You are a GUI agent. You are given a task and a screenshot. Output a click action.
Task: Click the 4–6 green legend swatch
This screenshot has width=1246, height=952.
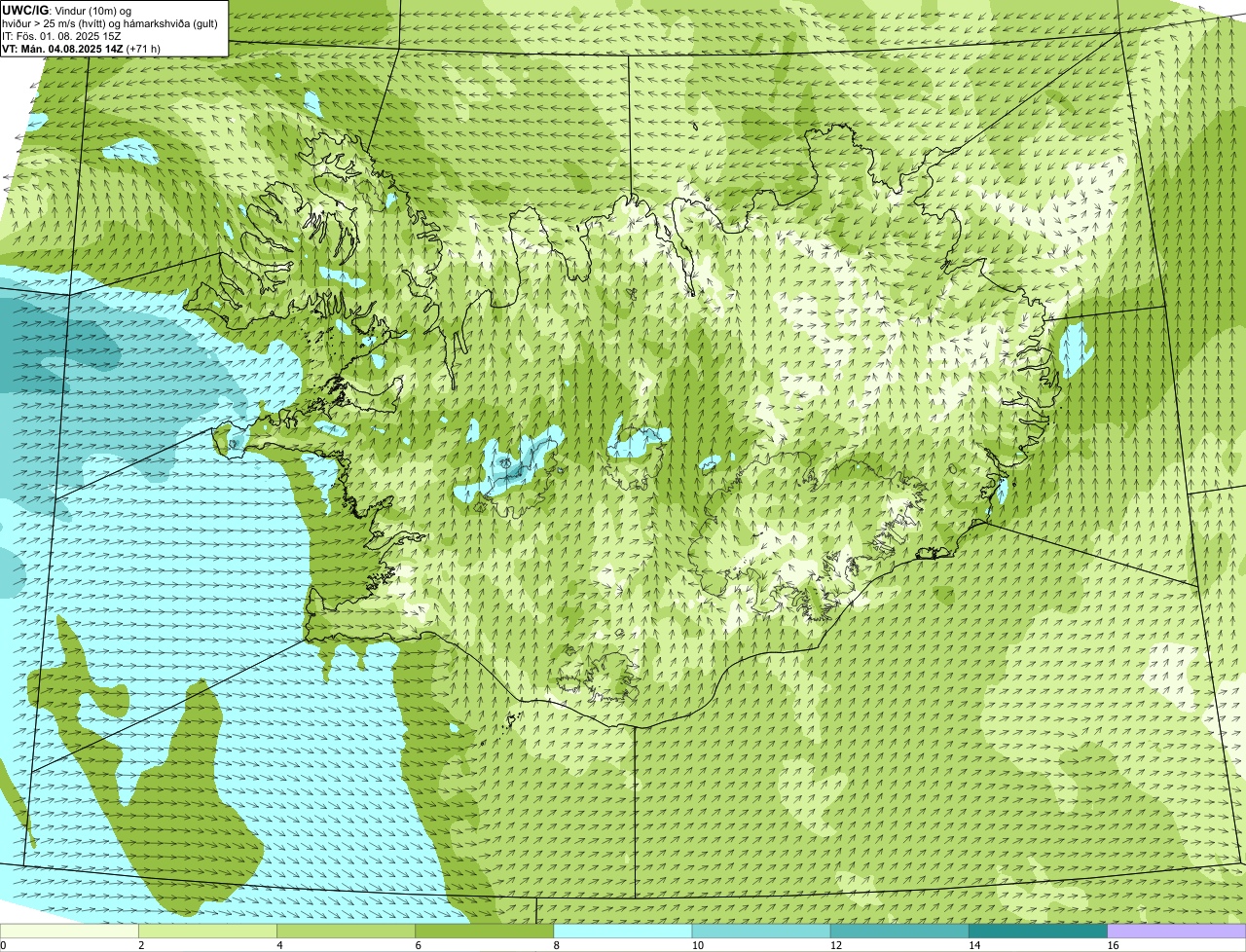pos(348,932)
